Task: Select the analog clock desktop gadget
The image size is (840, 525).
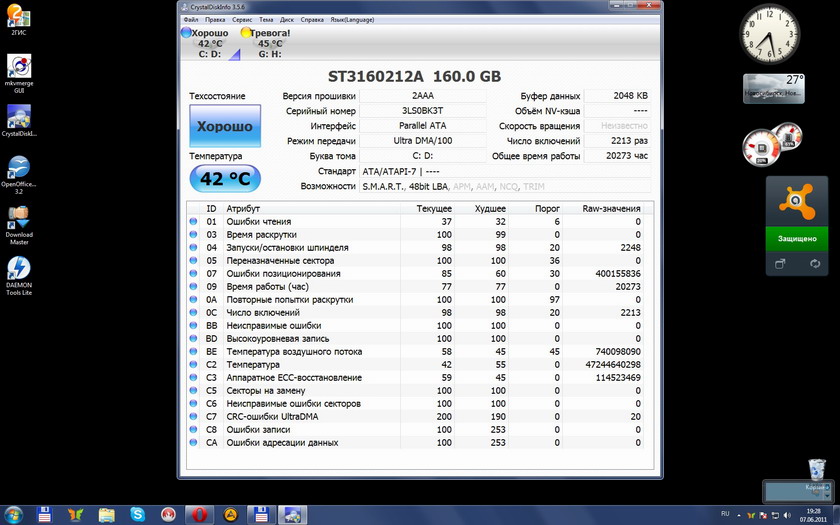Action: tap(769, 36)
